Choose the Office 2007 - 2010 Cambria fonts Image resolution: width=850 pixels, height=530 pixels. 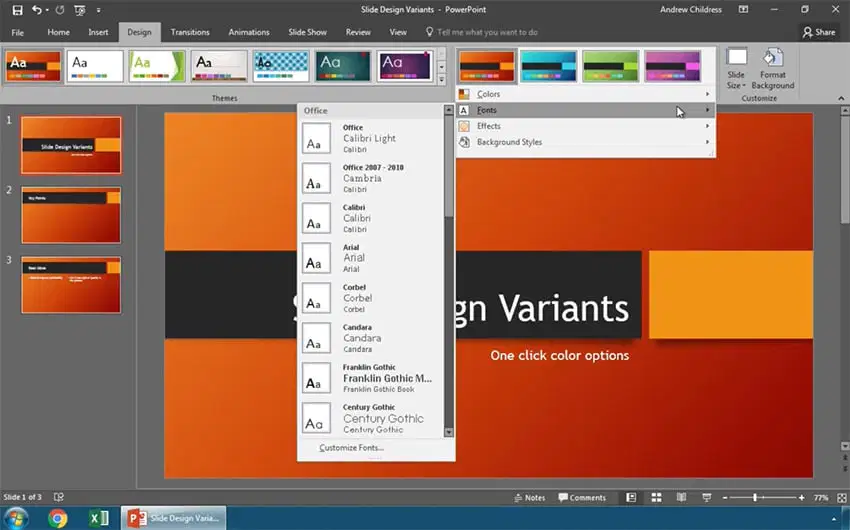click(371, 178)
